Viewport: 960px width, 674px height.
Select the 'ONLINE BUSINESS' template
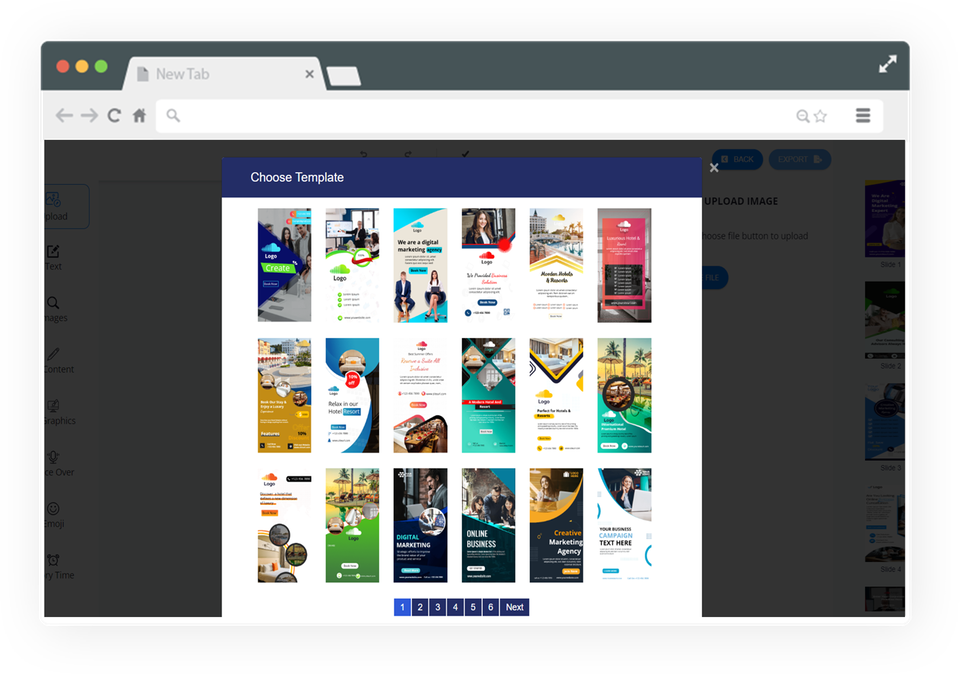pyautogui.click(x=488, y=525)
